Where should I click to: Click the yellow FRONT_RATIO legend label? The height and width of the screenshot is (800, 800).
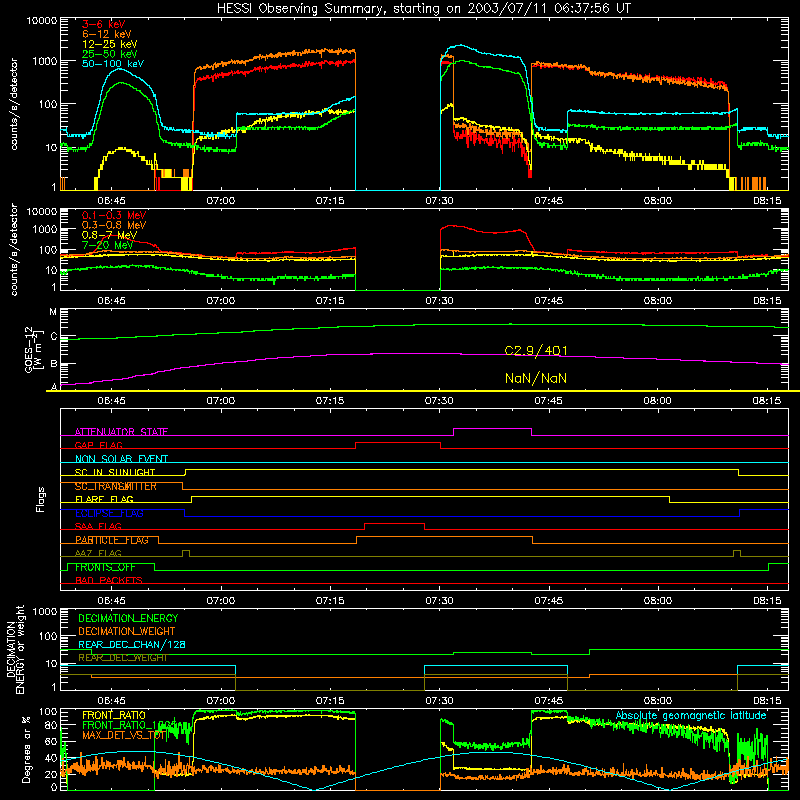click(x=114, y=715)
